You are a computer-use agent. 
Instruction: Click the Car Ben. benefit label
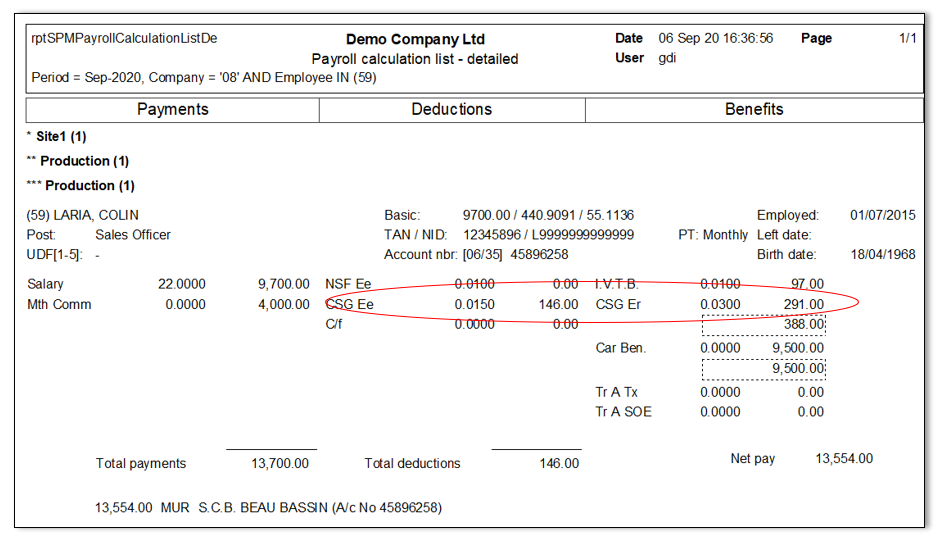(621, 349)
